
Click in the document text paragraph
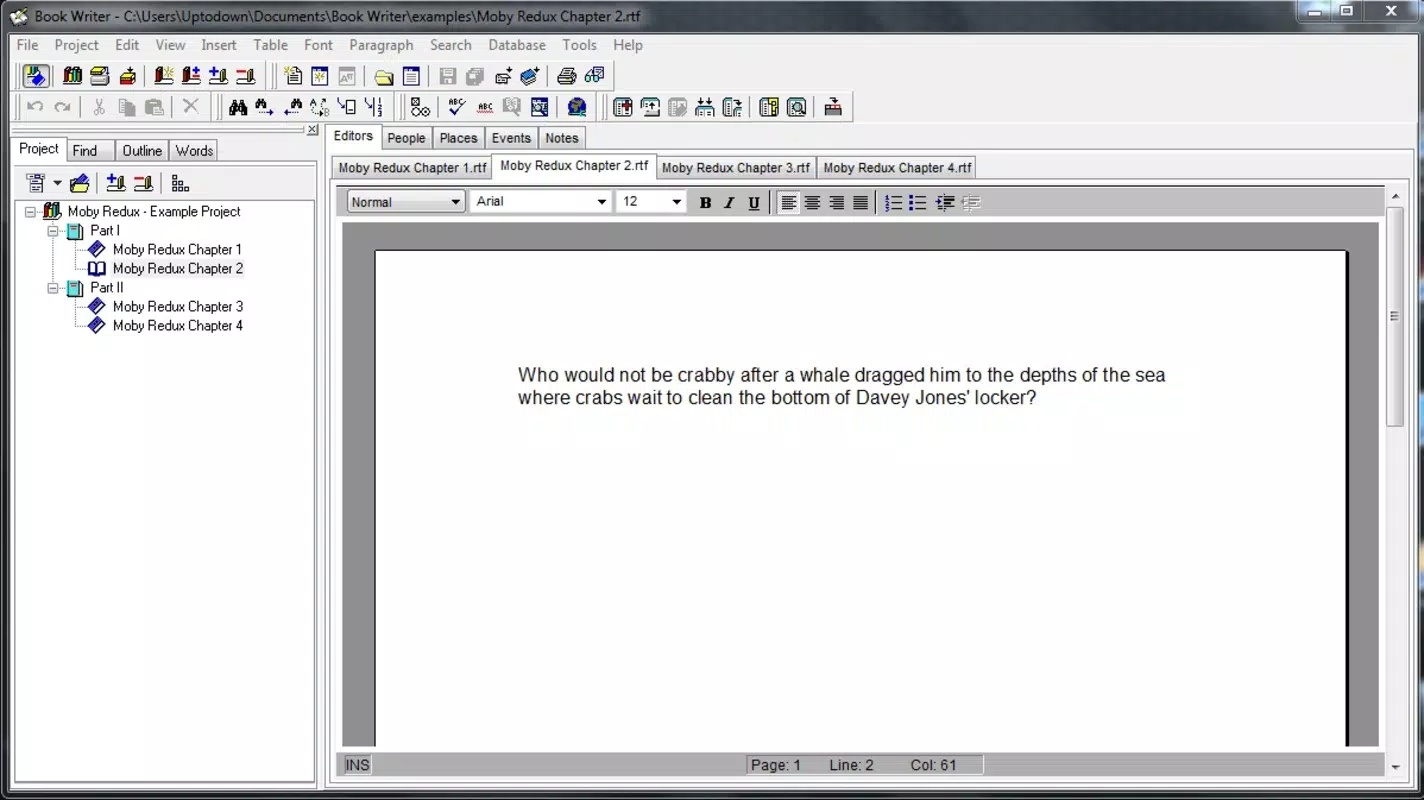click(x=841, y=386)
